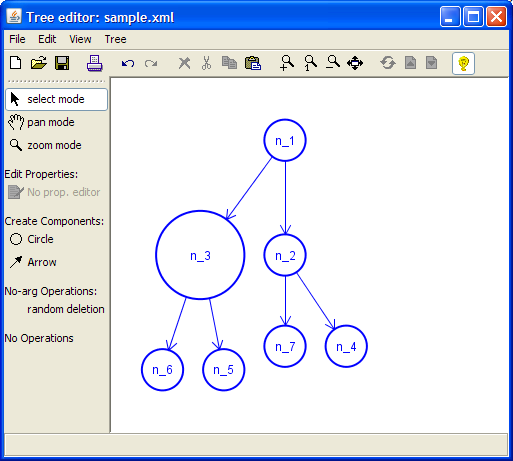This screenshot has width=513, height=461.
Task: Choose the Circle component tool
Action: [x=31, y=239]
